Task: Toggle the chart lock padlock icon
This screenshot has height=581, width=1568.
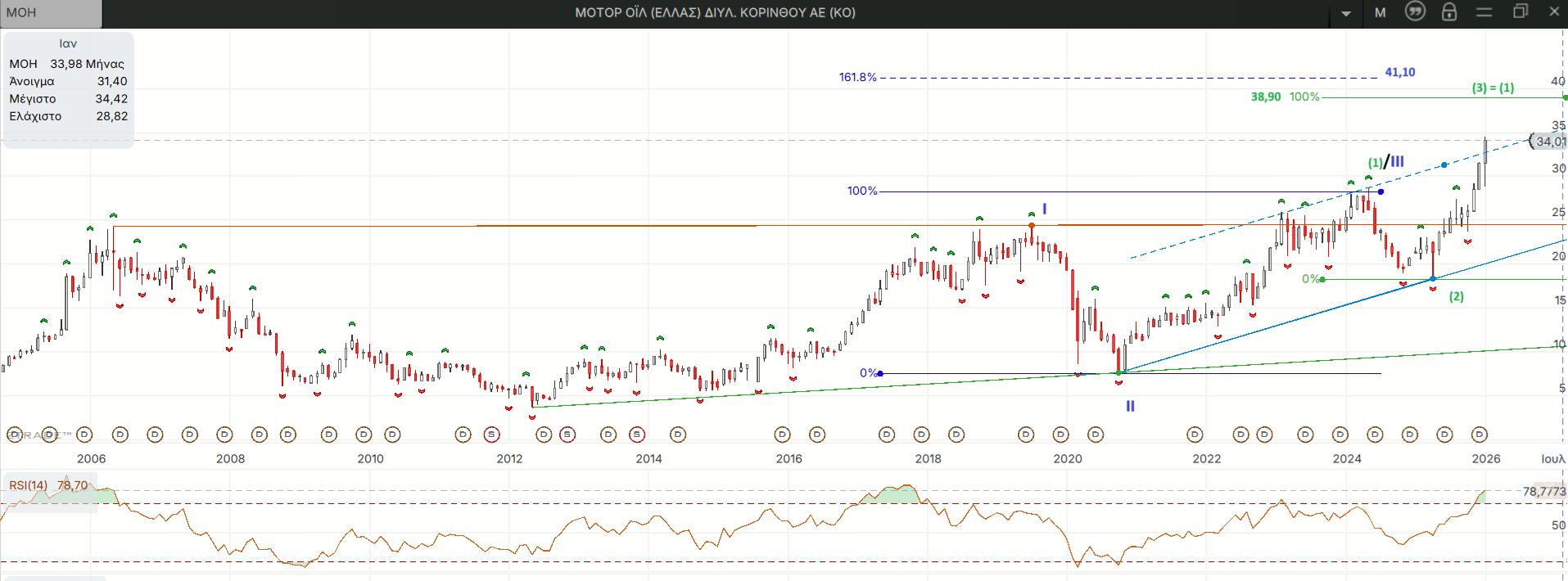Action: 1448,11
